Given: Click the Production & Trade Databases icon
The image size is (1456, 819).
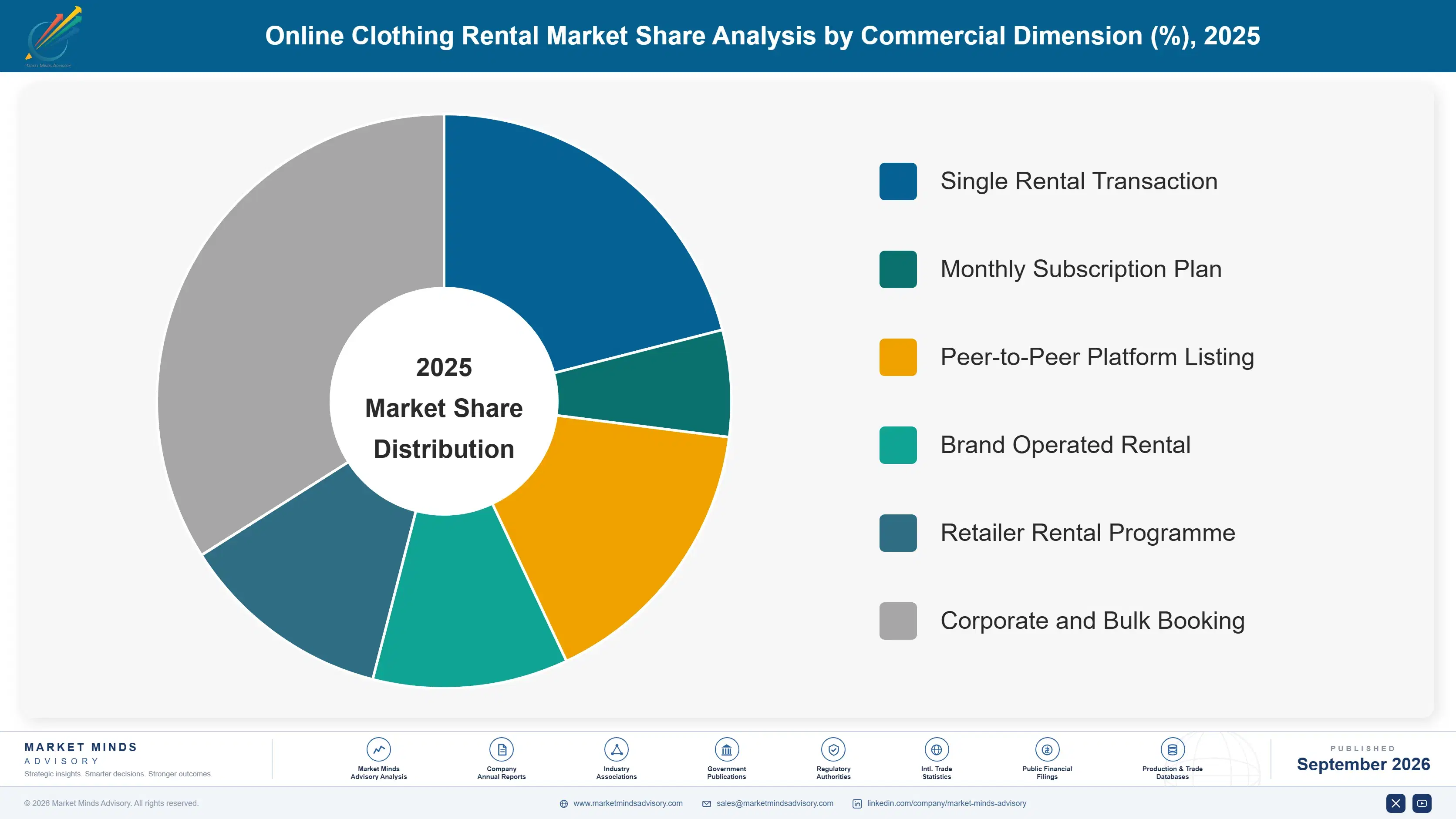Looking at the screenshot, I should (x=1172, y=749).
